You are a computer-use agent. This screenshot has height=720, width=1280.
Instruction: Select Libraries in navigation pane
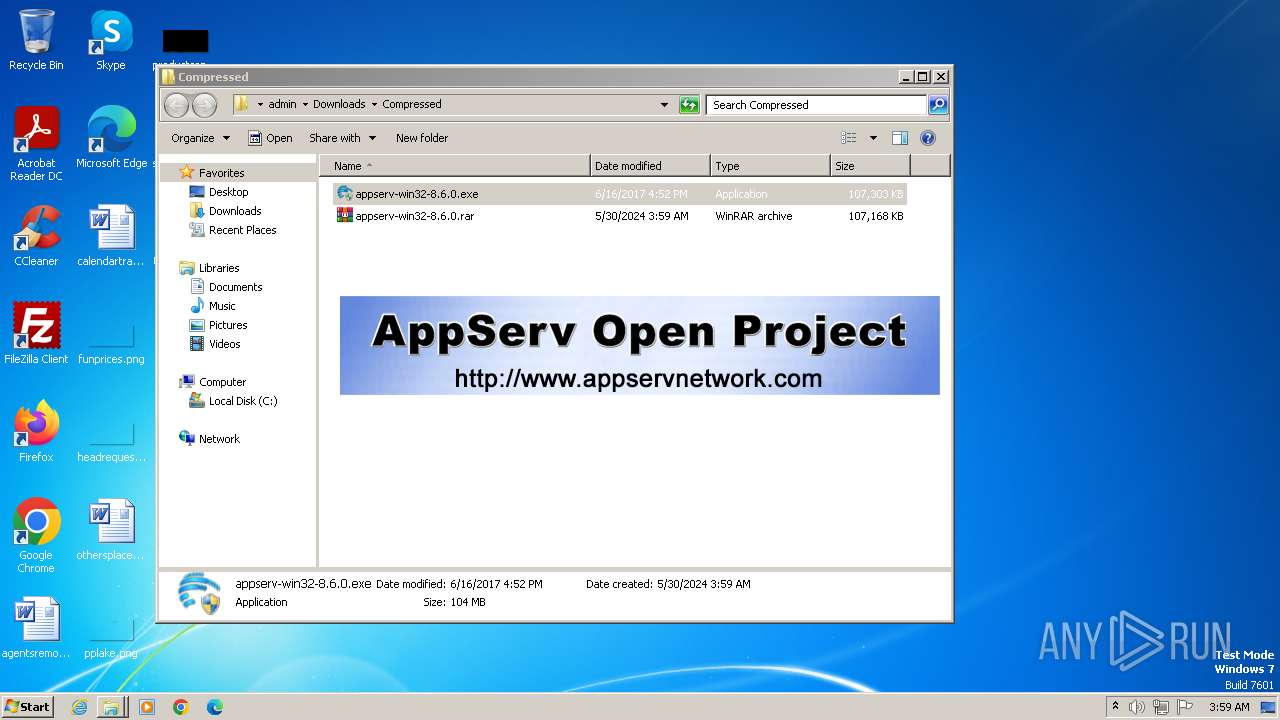coord(219,268)
